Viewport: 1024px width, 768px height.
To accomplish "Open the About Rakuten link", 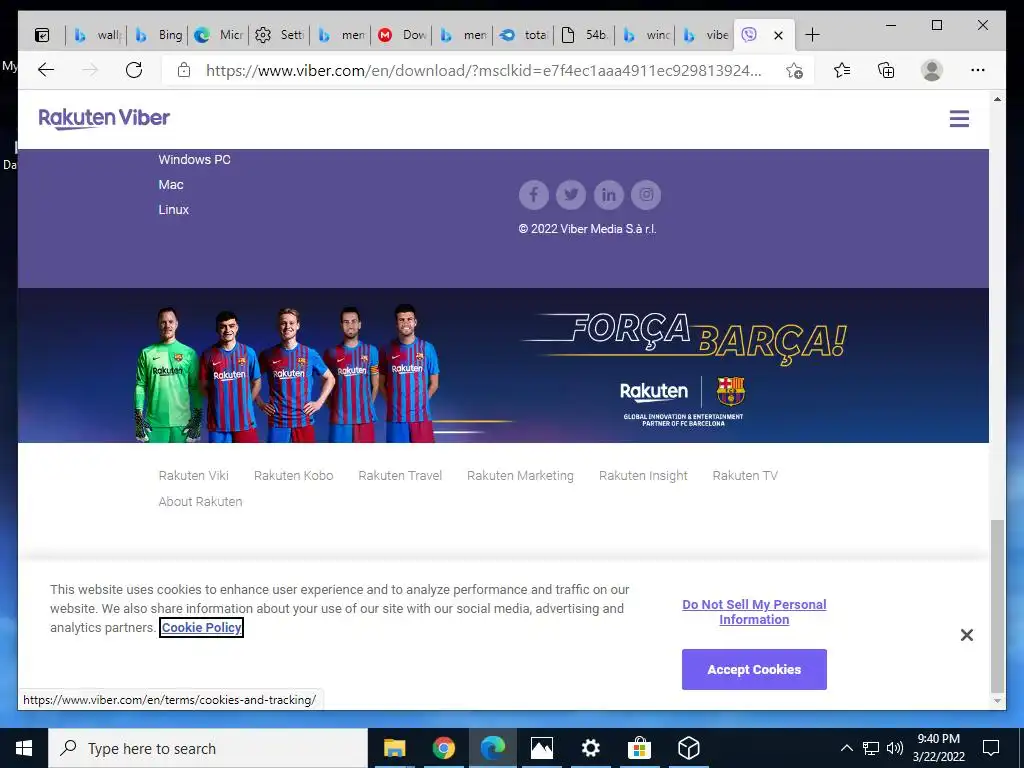I will pos(200,502).
